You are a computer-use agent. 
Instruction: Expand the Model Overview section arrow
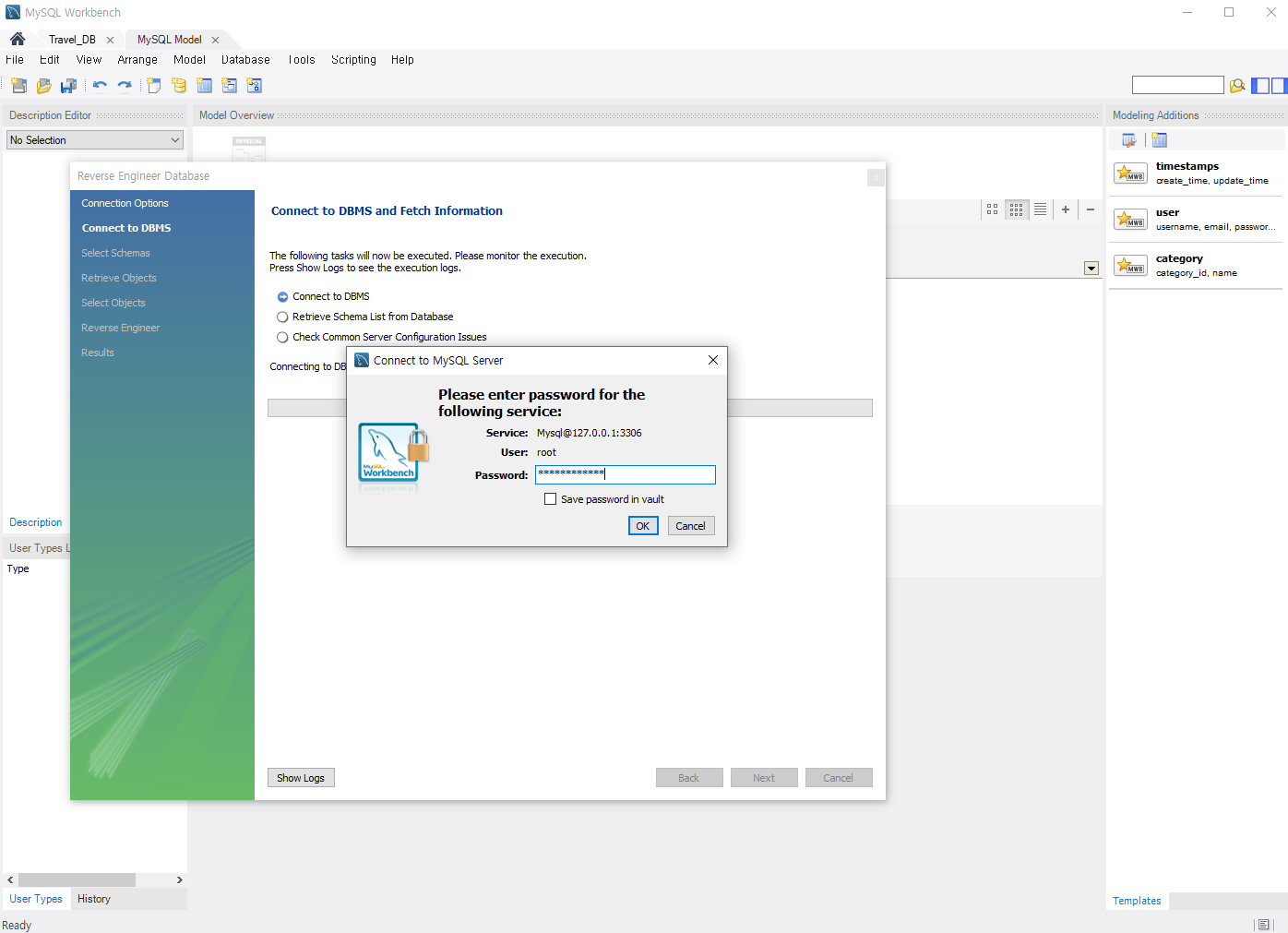1091,269
